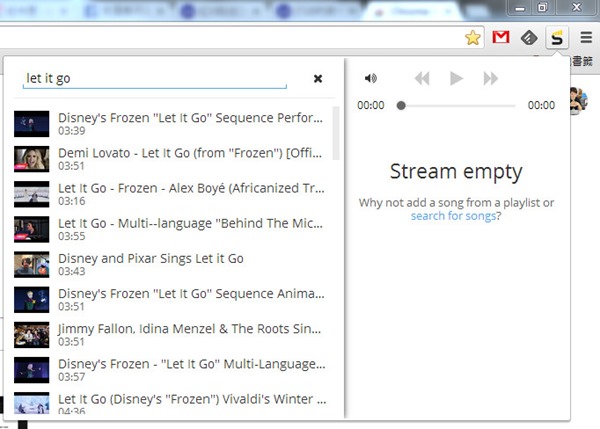Mute audio with the speaker volume icon
This screenshot has height=429, width=600.
coord(370,78)
